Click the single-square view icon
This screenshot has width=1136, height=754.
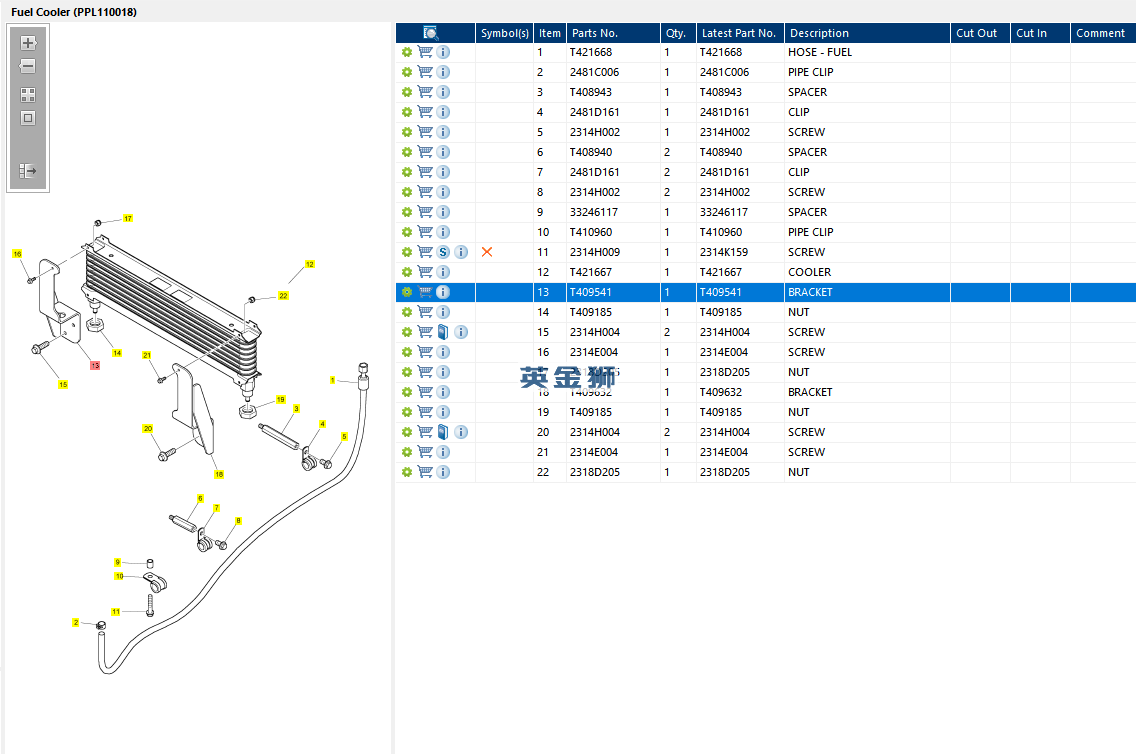28,118
